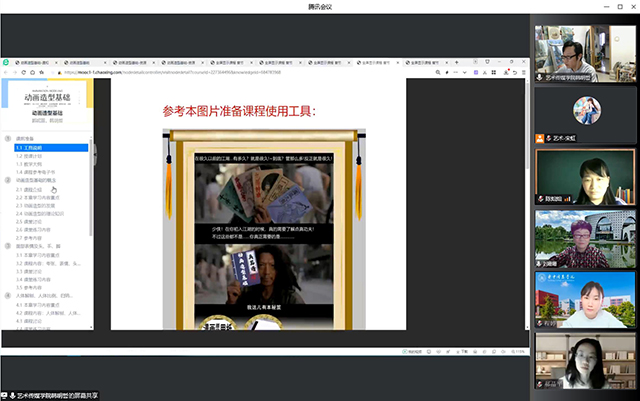
Task: Select the purple-hat participant video tile
Action: [585, 239]
